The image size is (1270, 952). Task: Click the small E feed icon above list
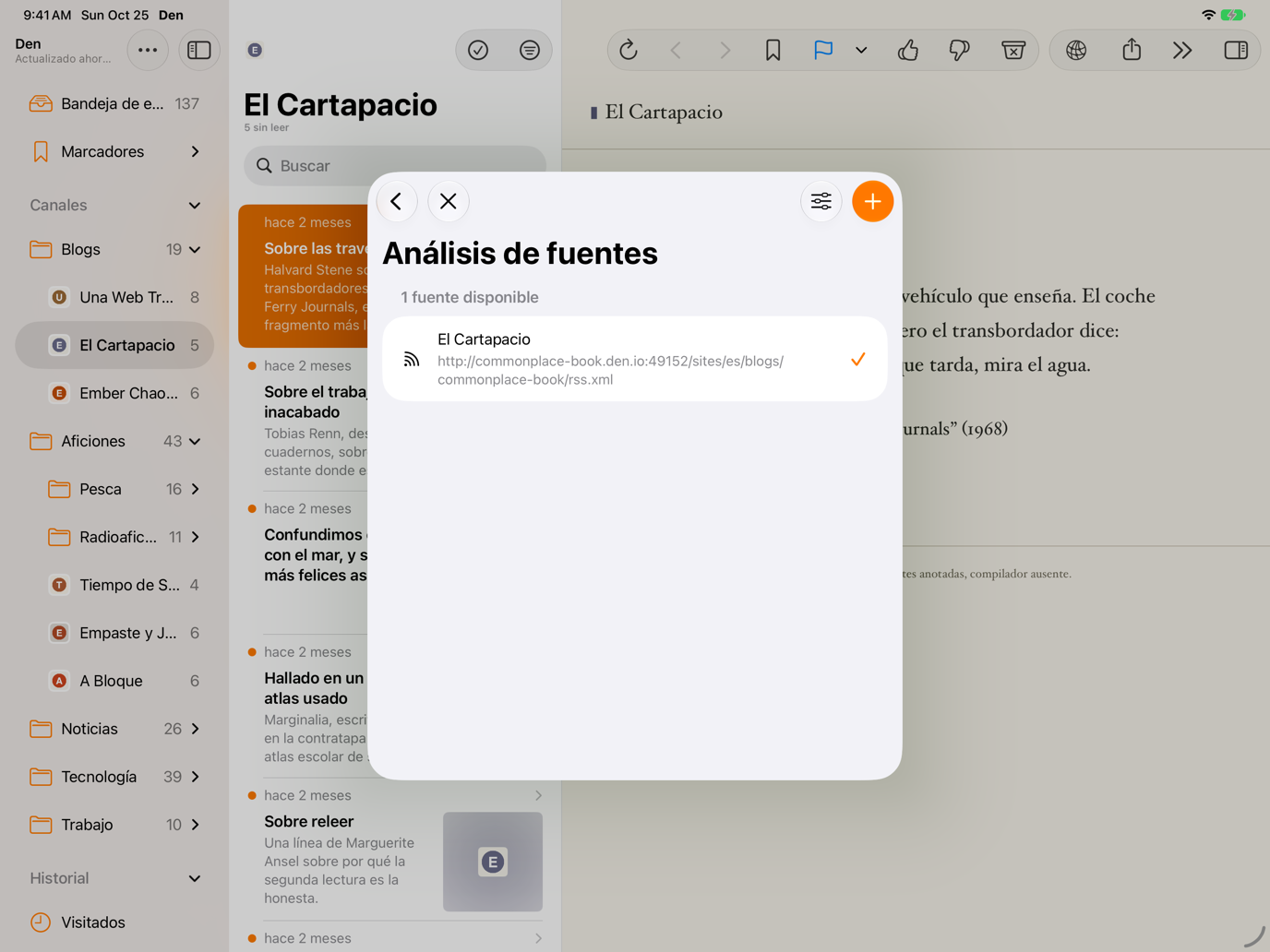256,50
